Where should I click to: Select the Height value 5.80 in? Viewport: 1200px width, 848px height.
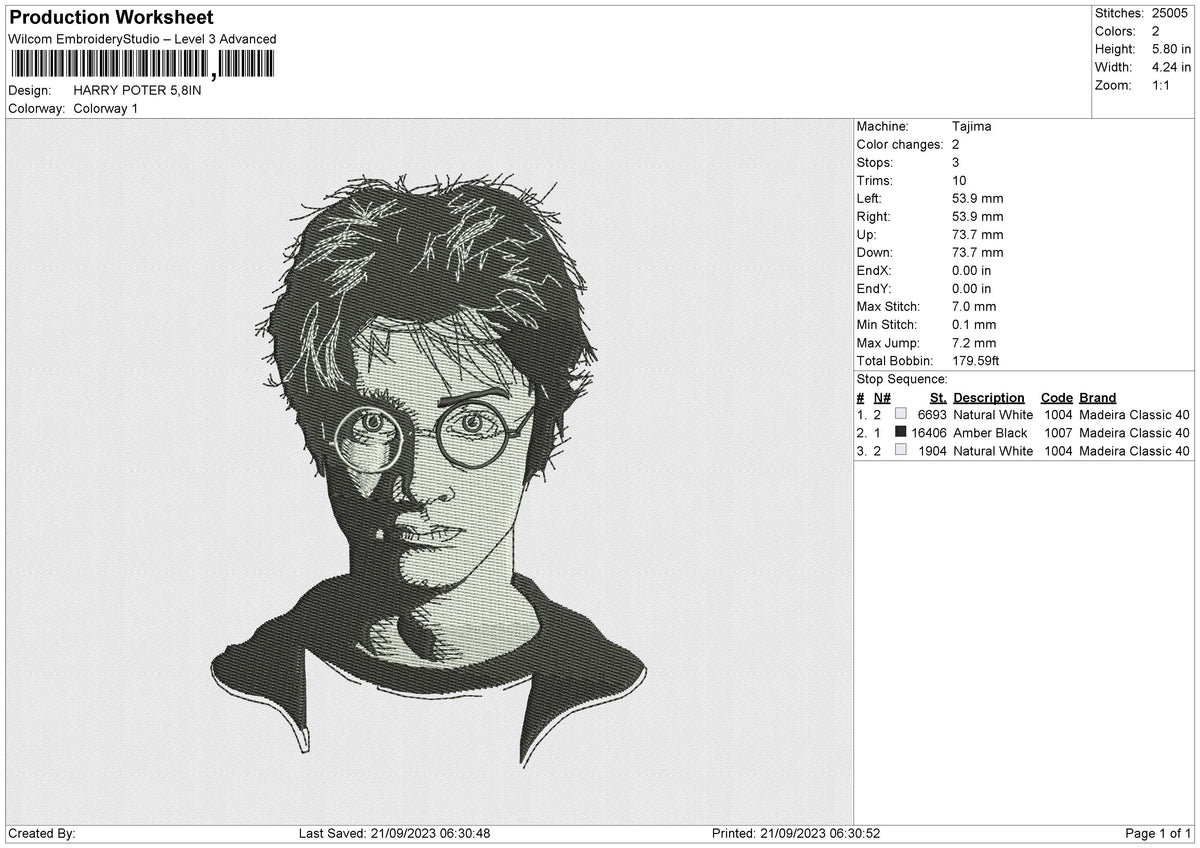(x=1171, y=49)
